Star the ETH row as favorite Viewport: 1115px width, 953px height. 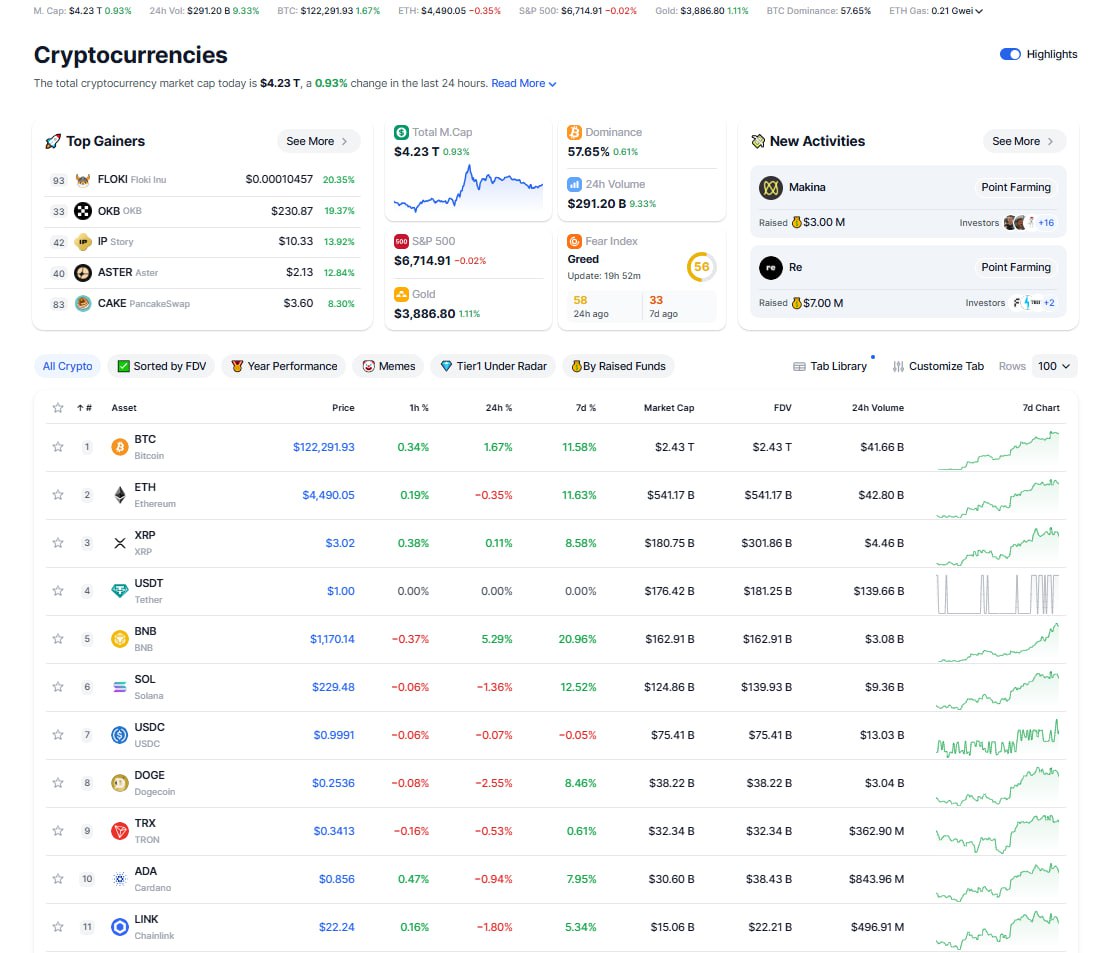[58, 495]
